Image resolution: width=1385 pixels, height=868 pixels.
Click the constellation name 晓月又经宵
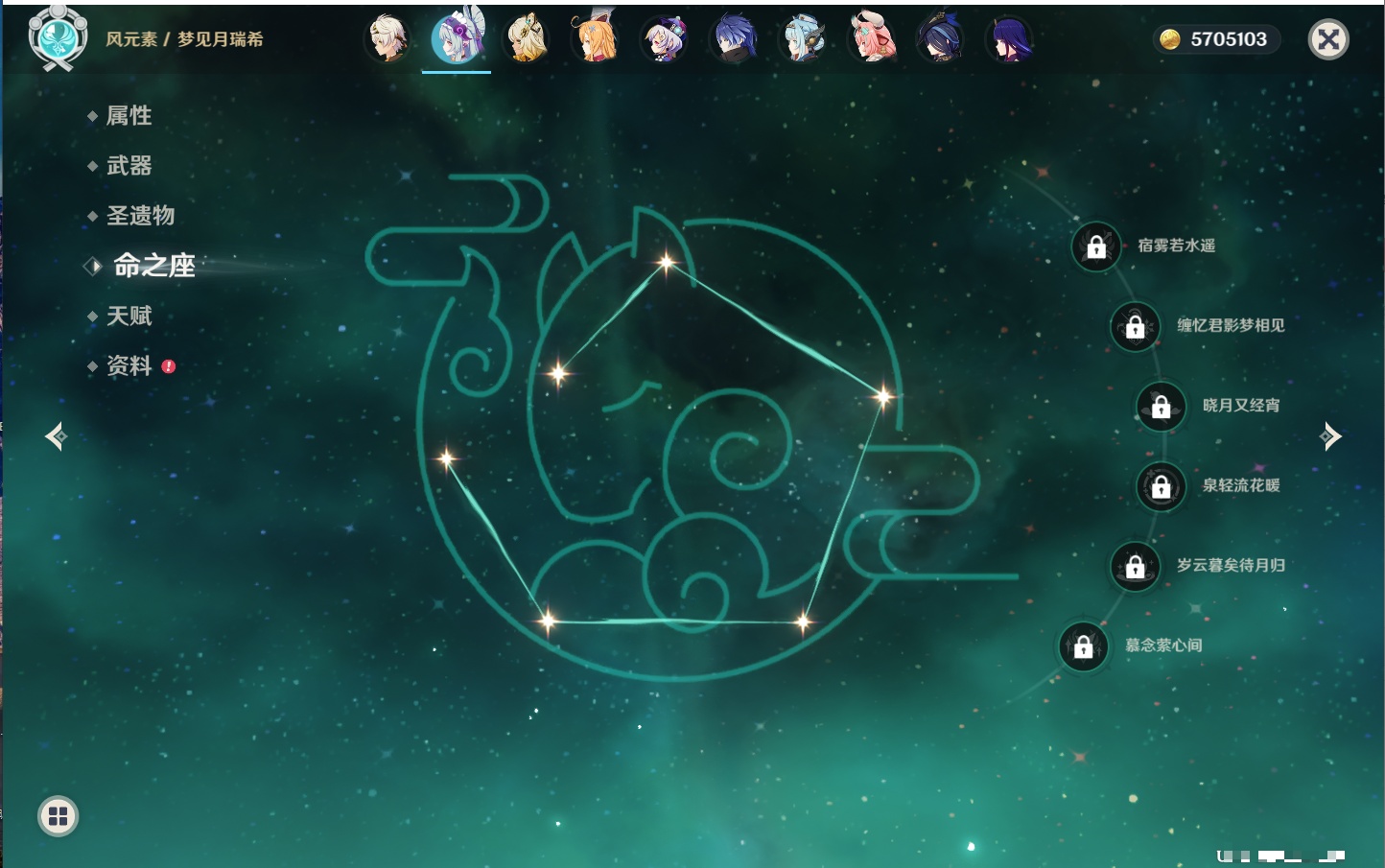point(1241,405)
